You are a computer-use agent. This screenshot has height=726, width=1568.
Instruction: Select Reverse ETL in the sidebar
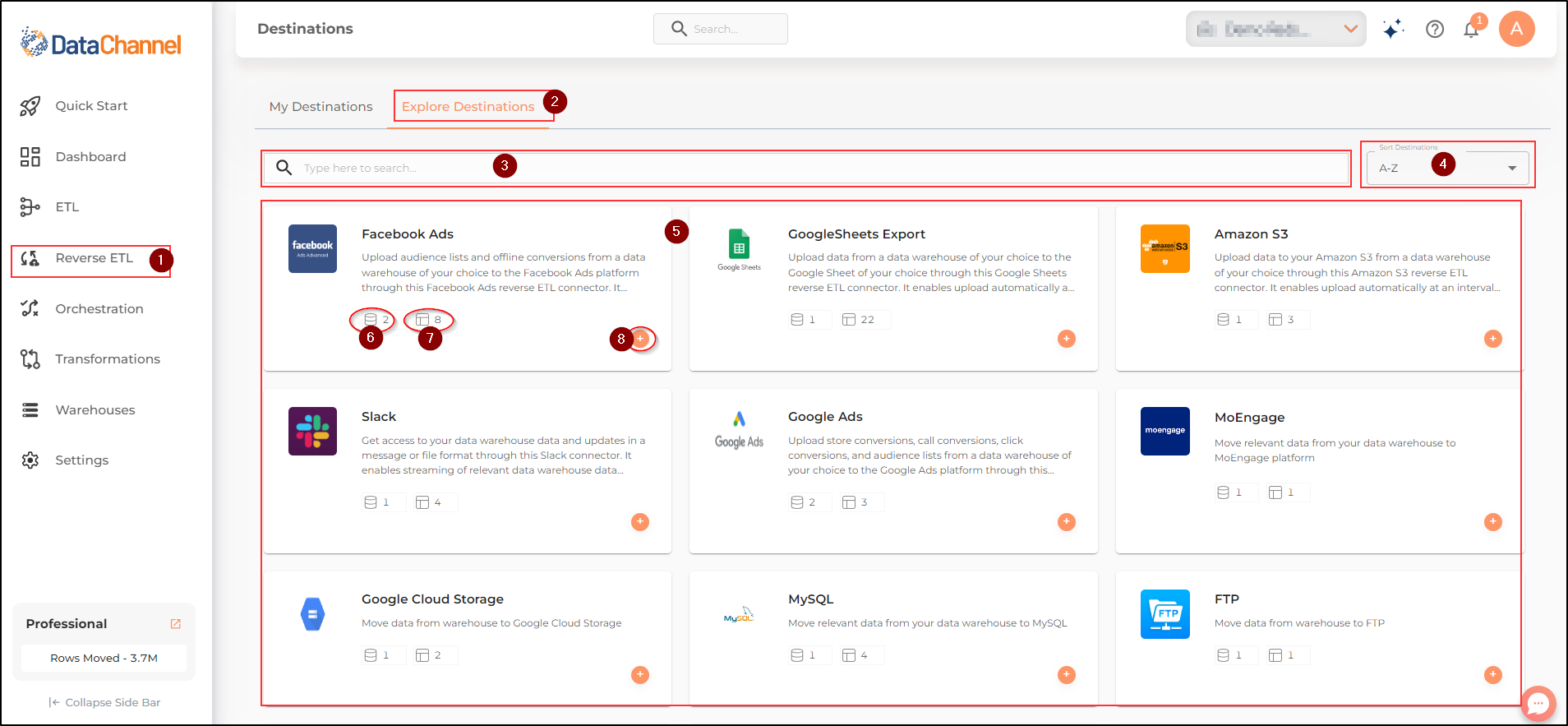[94, 258]
